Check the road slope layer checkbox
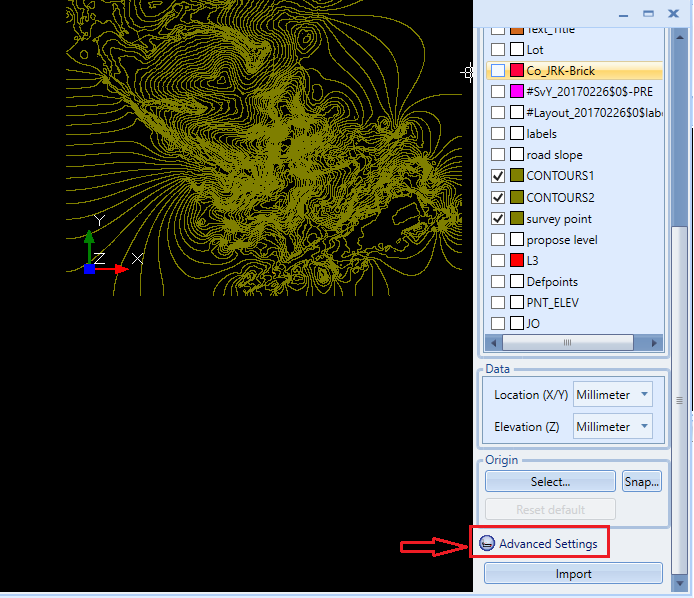 [x=498, y=154]
